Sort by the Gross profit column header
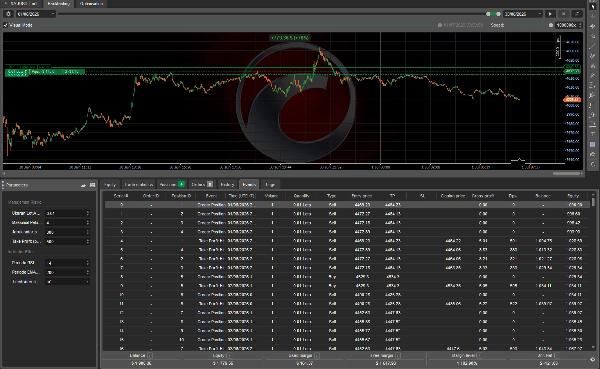Viewport: 600px width, 369px height. [483, 196]
